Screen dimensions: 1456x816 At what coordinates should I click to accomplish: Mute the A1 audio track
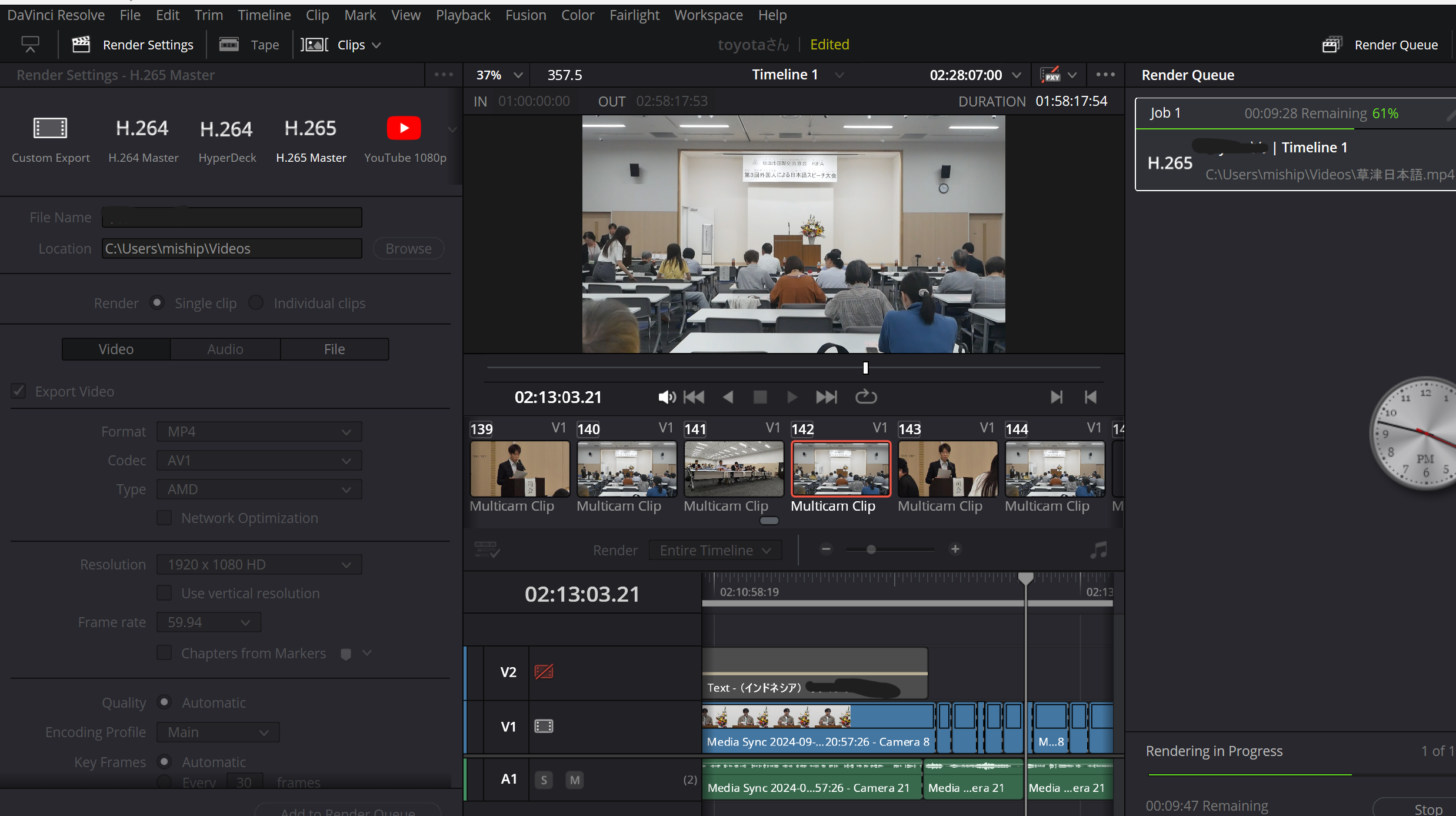575,780
